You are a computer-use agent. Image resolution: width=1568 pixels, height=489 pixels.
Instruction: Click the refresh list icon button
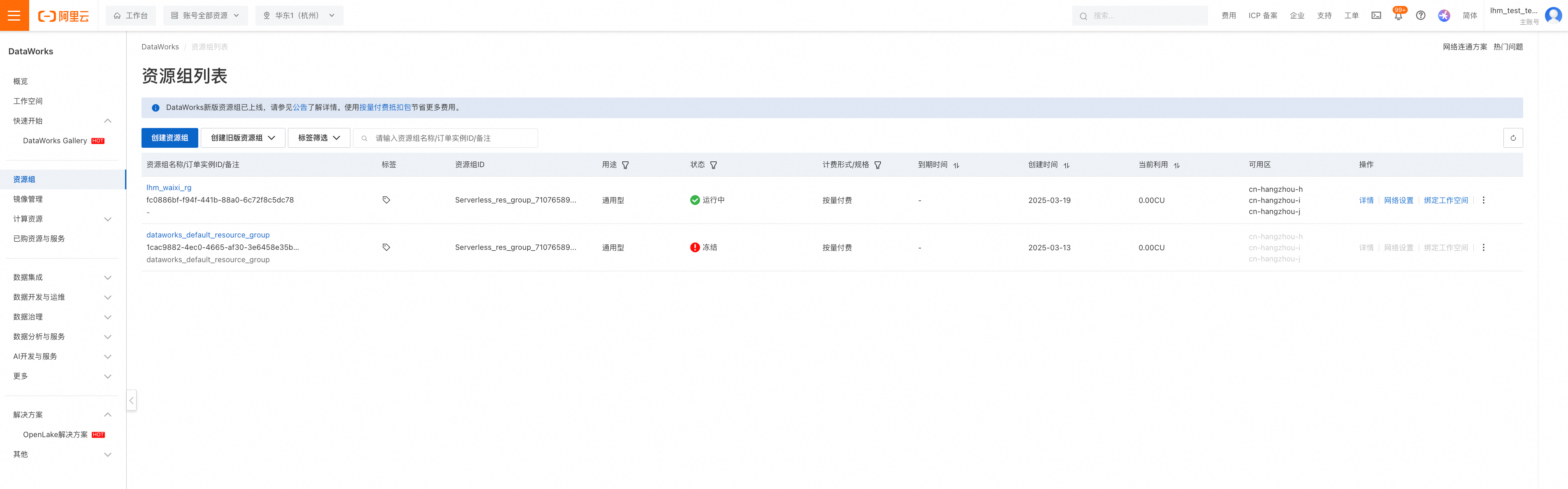[x=1512, y=138]
